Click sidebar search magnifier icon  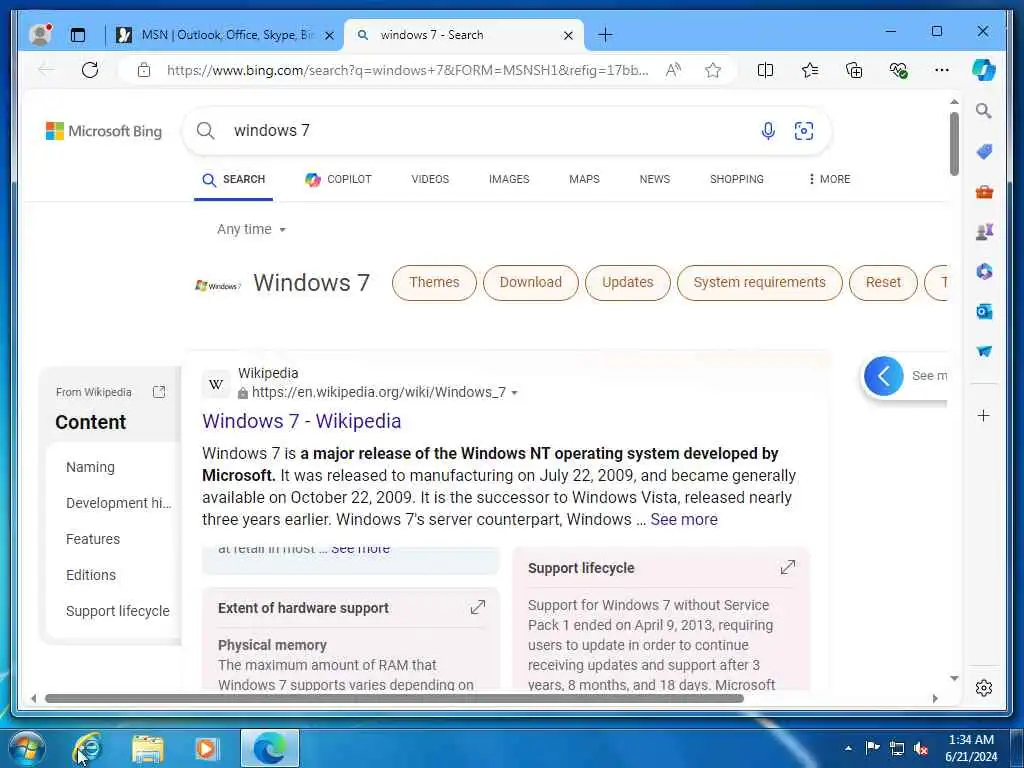(x=984, y=111)
